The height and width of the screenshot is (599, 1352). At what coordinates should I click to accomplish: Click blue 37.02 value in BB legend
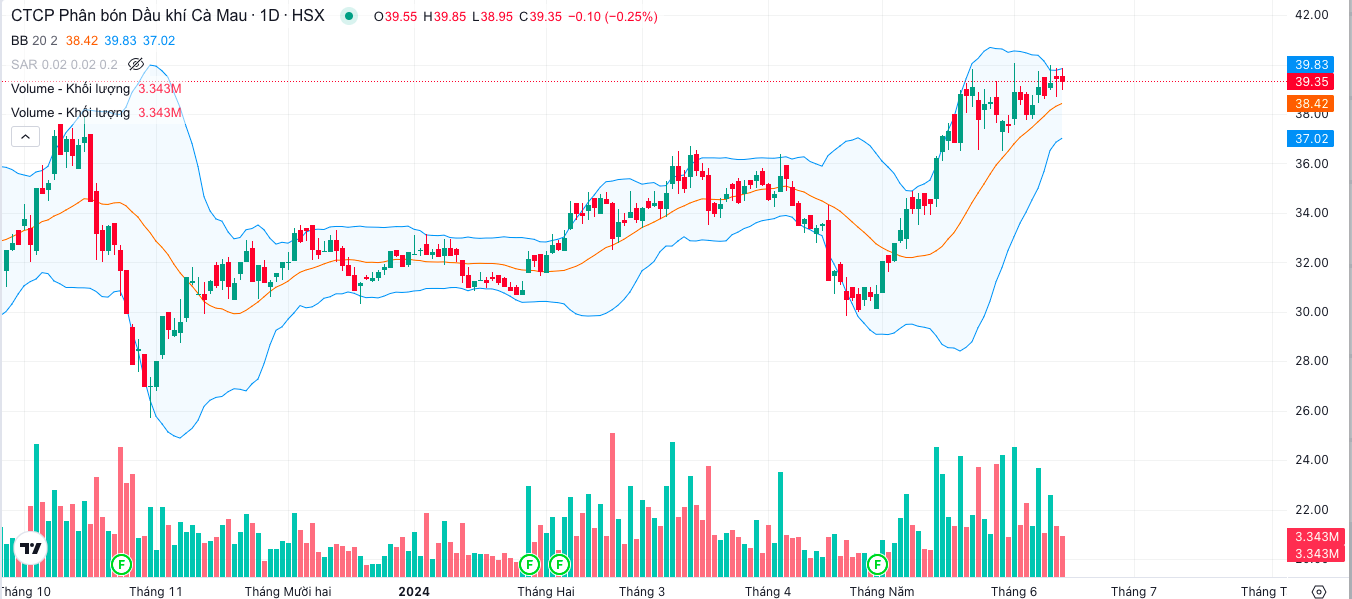[x=159, y=40]
